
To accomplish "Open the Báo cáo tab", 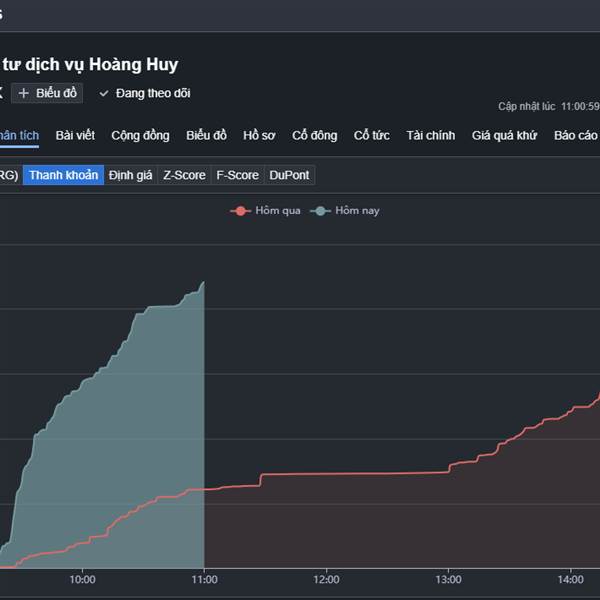I will coord(575,136).
